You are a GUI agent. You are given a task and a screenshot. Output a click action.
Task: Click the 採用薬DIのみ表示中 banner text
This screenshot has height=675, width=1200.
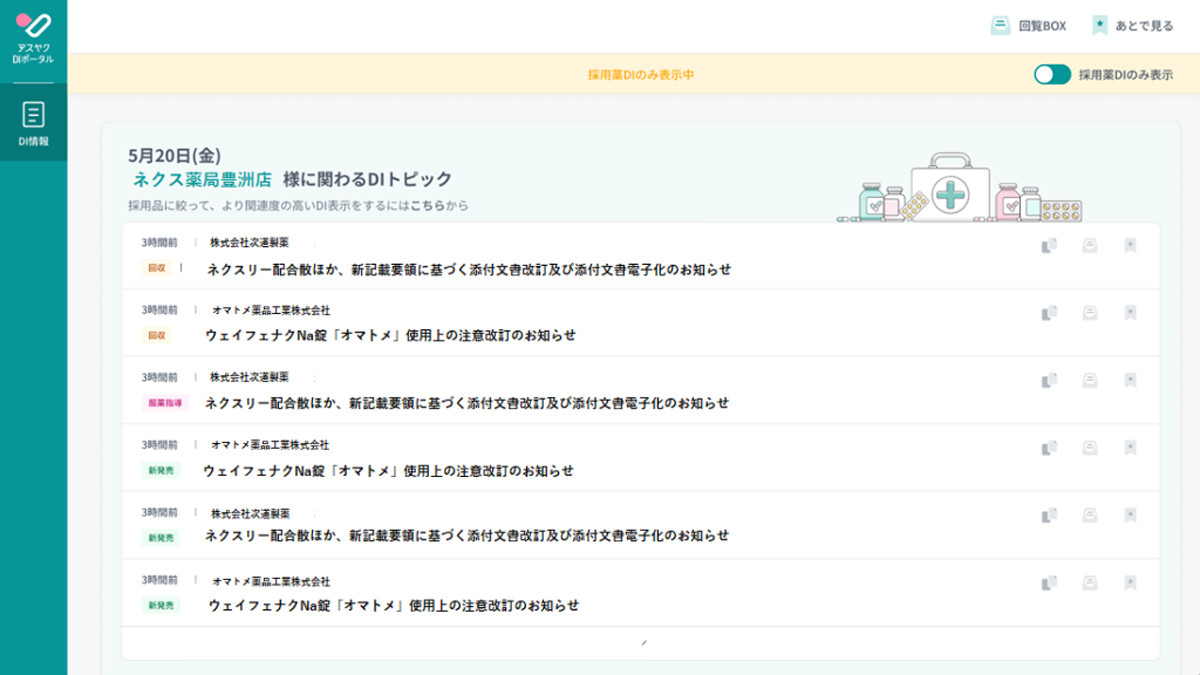coord(641,75)
